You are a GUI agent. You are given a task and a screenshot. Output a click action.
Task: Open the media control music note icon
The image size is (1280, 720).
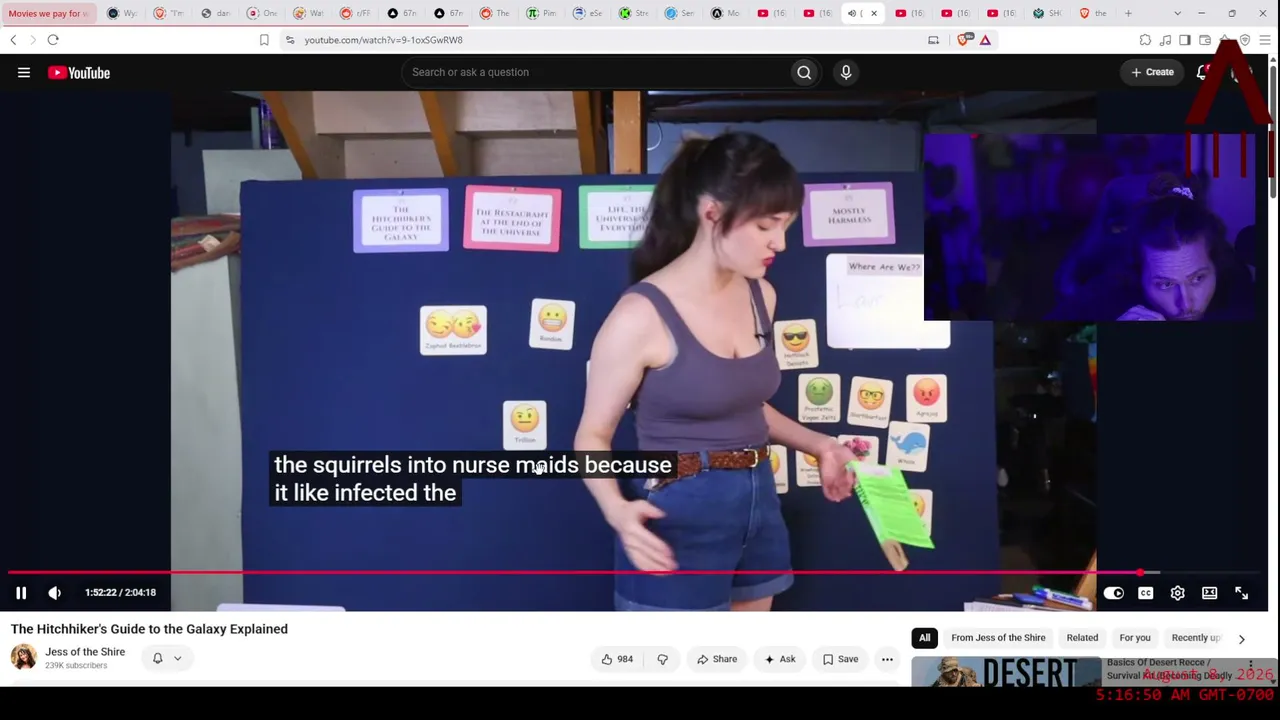coord(1165,40)
